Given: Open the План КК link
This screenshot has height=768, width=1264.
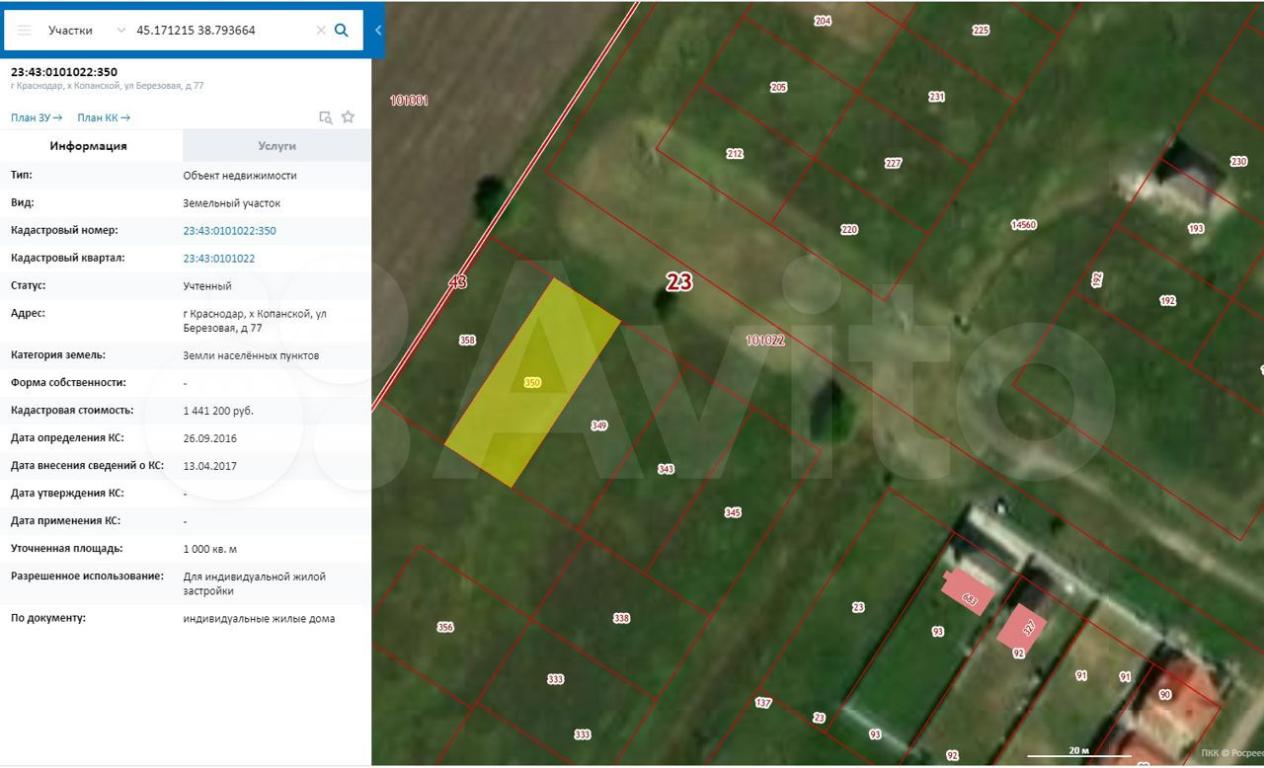Looking at the screenshot, I should [103, 118].
